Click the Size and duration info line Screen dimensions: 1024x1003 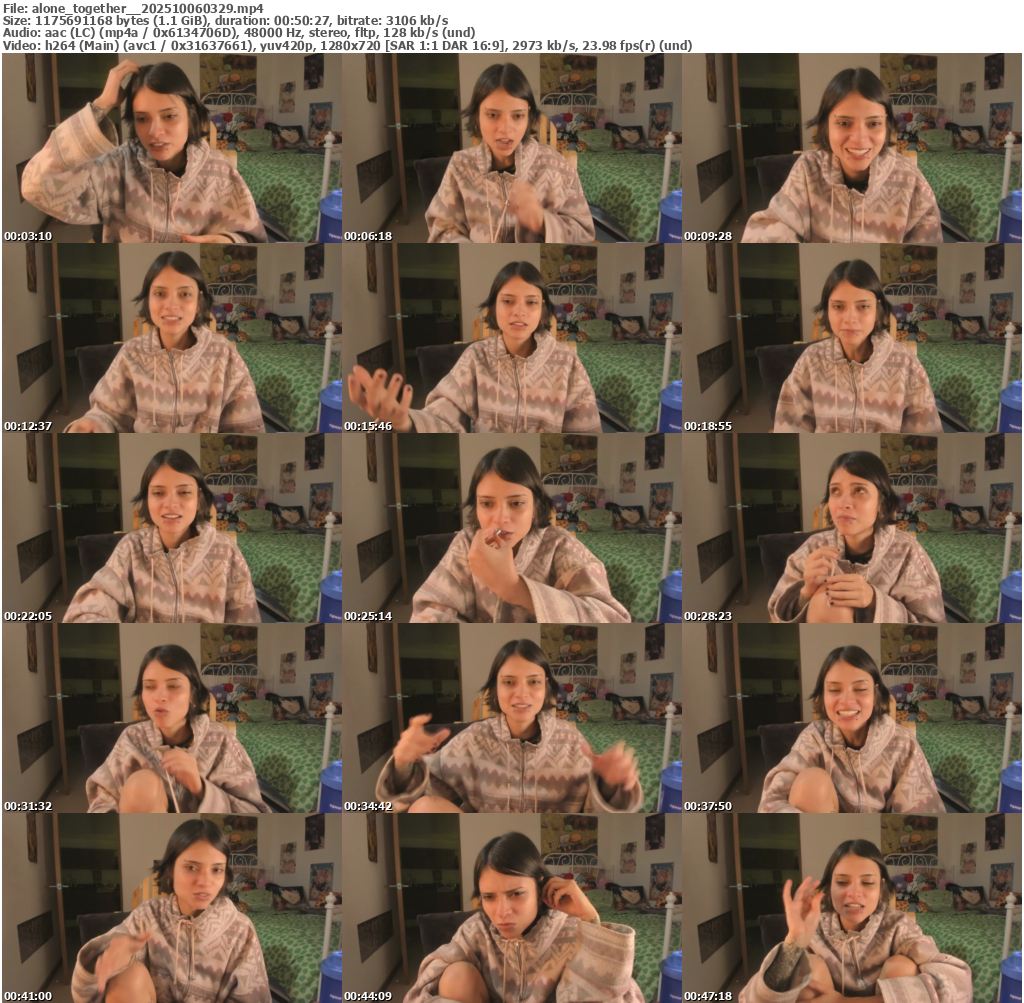[x=225, y=20]
